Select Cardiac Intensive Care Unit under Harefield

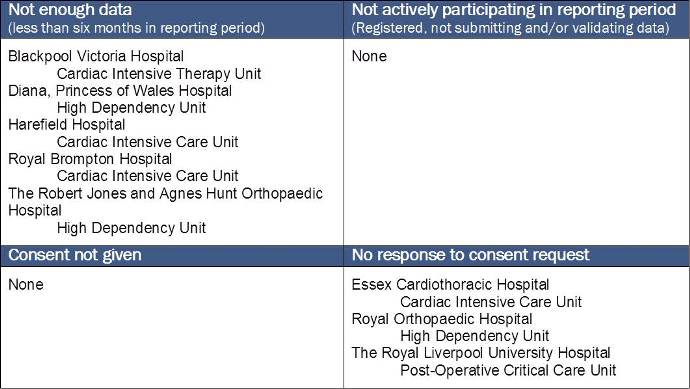[x=147, y=142]
